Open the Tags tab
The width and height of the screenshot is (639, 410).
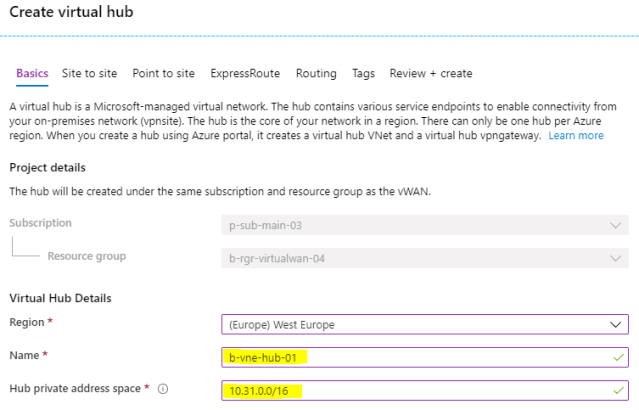pyautogui.click(x=363, y=73)
